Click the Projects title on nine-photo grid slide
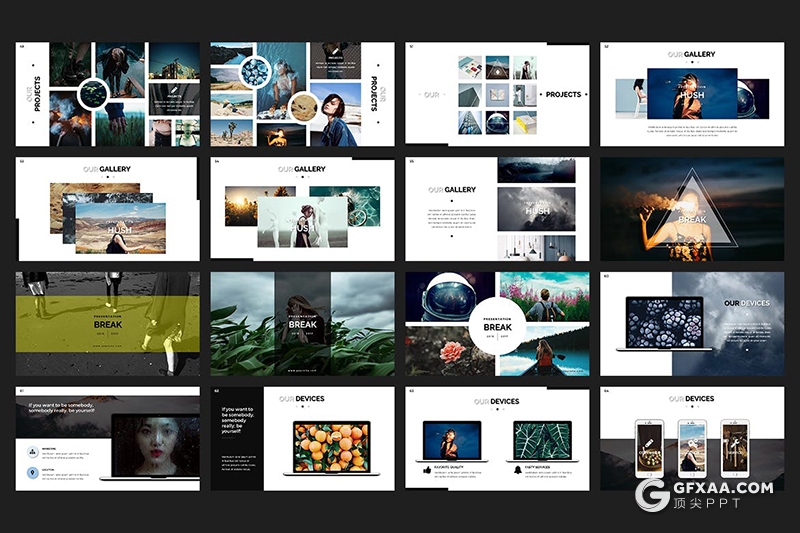800x533 pixels. pyautogui.click(x=563, y=95)
